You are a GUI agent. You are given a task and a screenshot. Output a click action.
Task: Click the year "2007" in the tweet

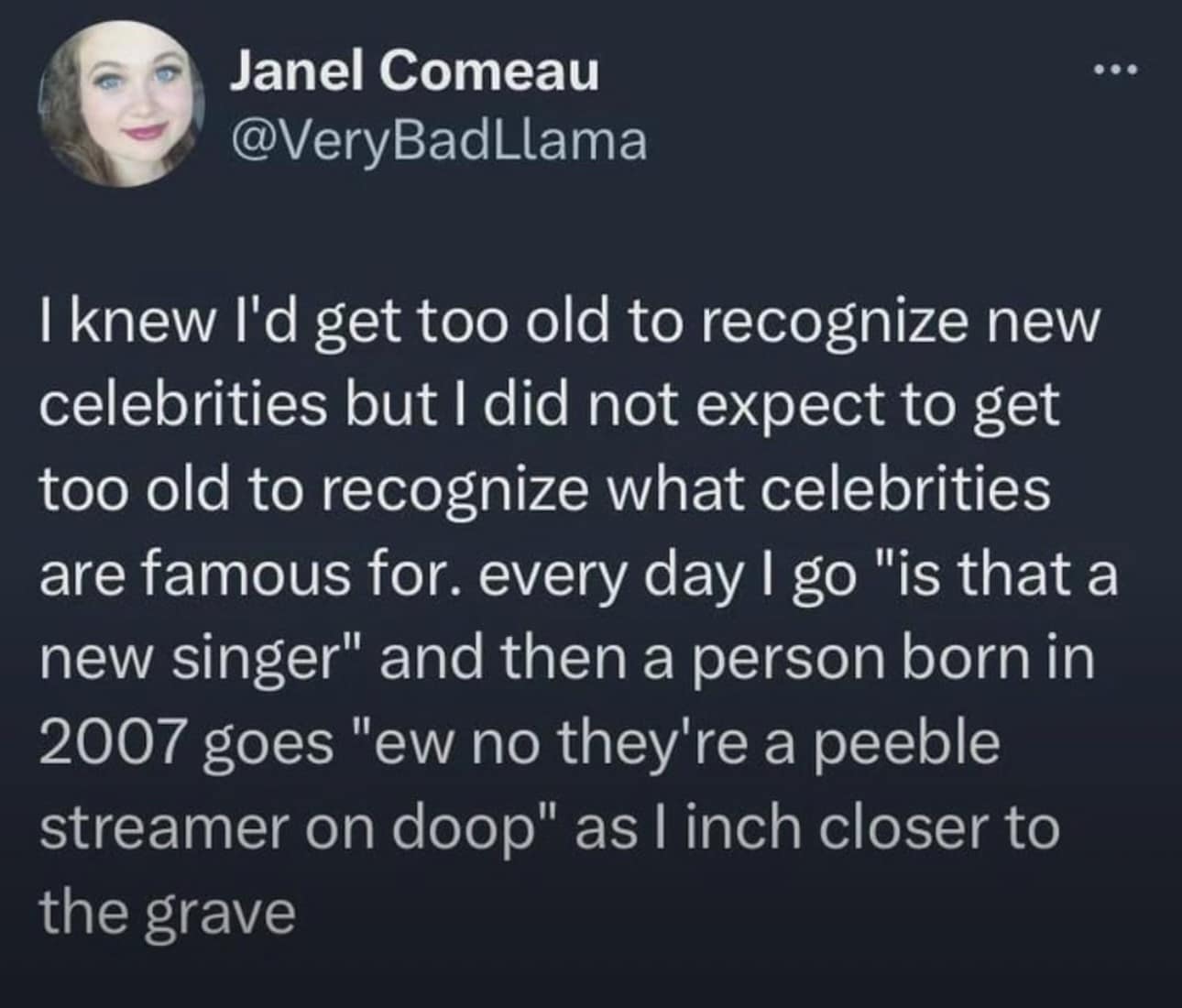click(x=108, y=742)
